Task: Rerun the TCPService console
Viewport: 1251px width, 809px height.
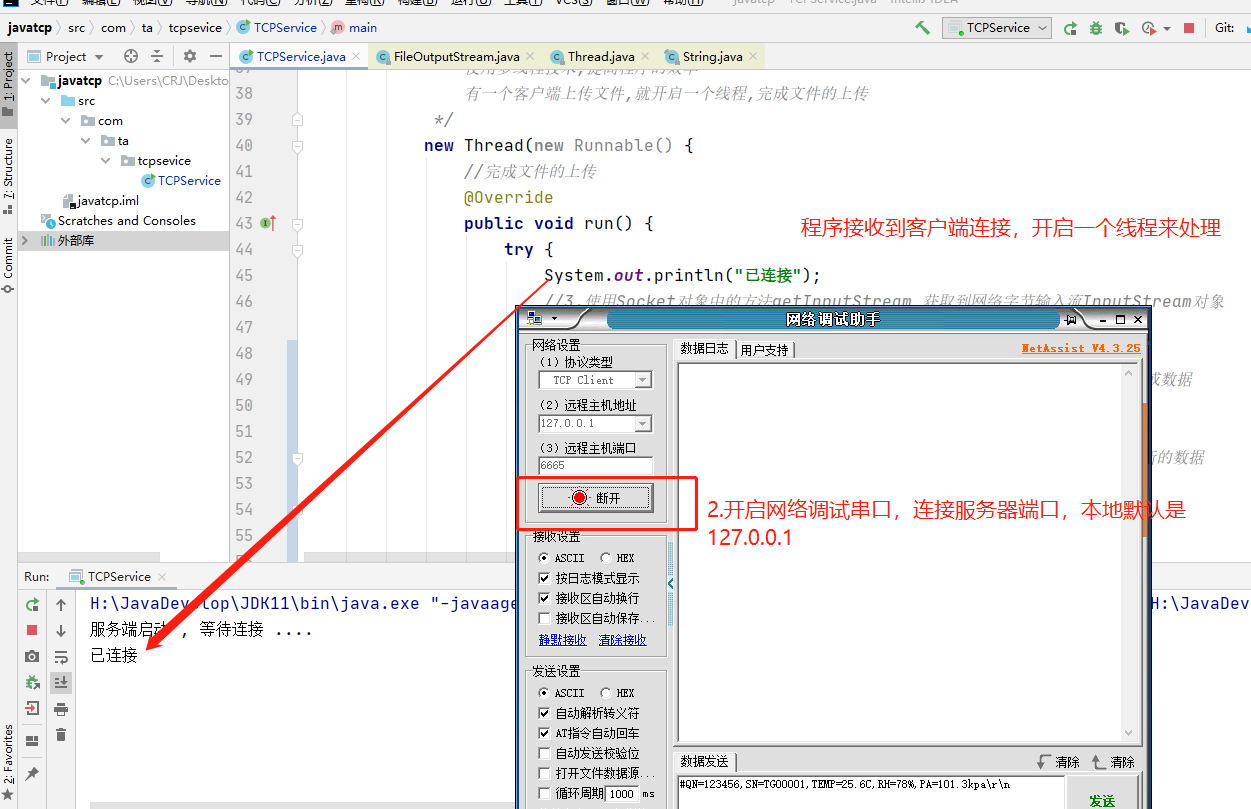Action: tap(31, 605)
